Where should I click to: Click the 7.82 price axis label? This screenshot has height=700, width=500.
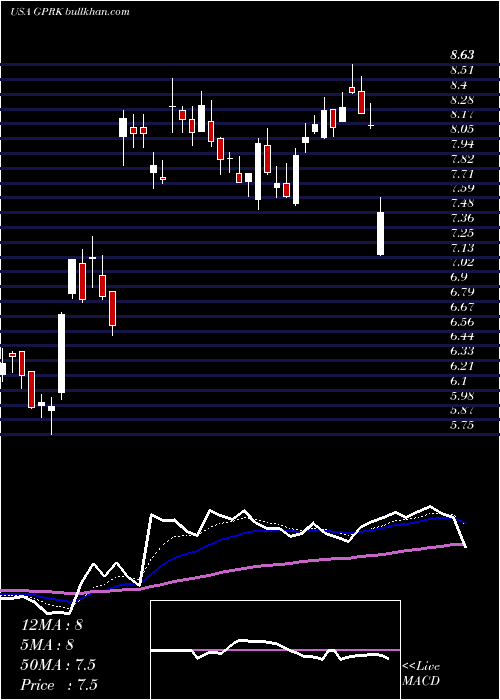point(462,158)
